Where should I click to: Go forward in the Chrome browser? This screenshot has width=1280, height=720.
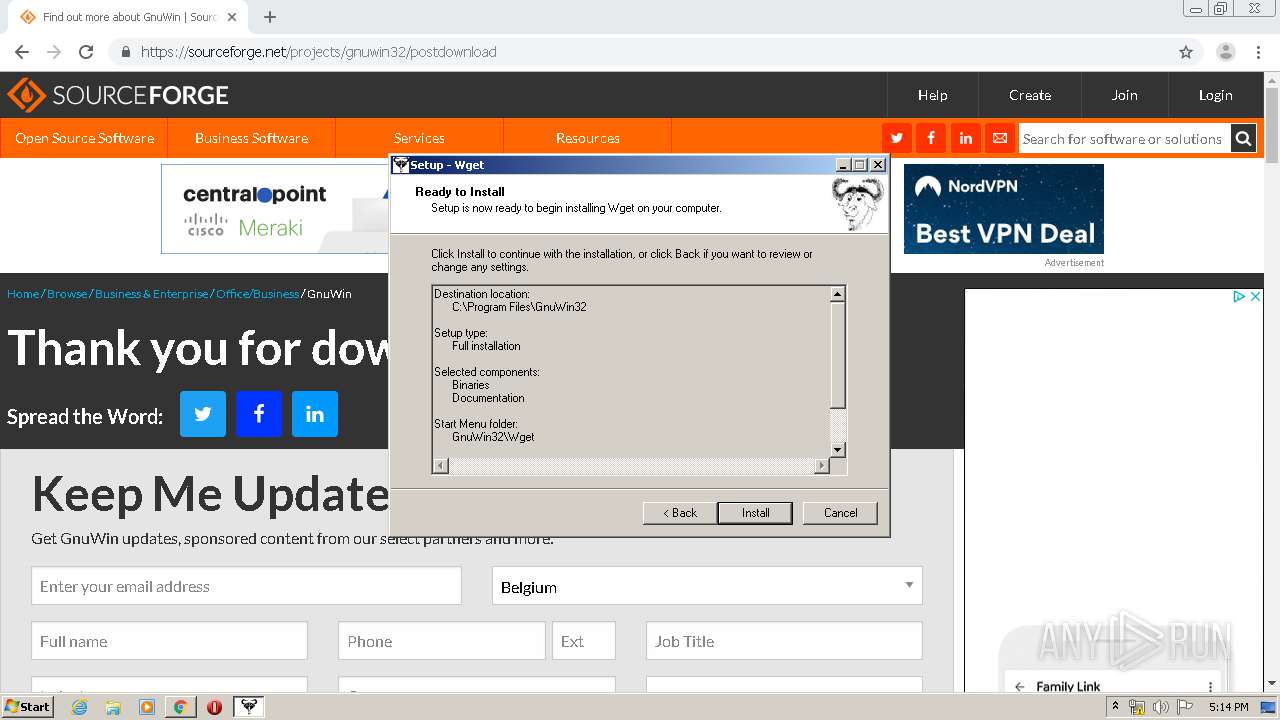[54, 52]
